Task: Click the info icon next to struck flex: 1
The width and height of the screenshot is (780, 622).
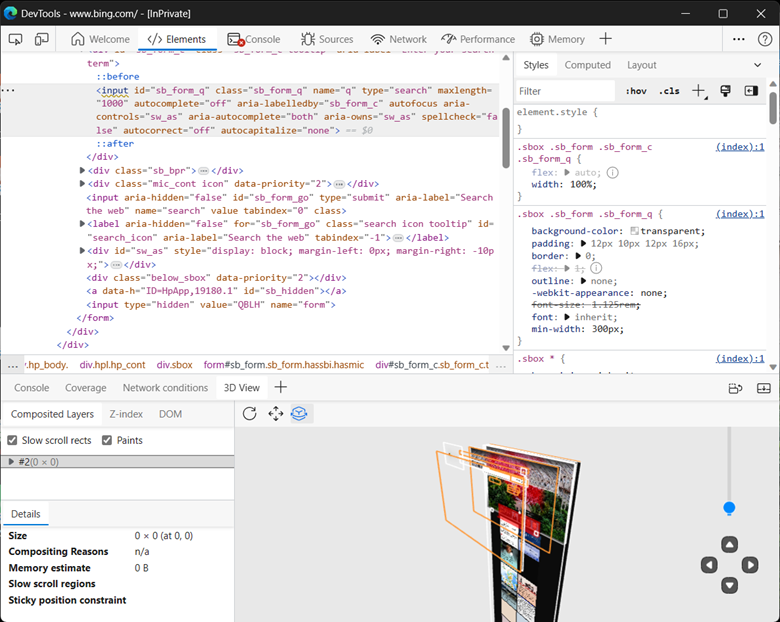Action: pos(596,268)
